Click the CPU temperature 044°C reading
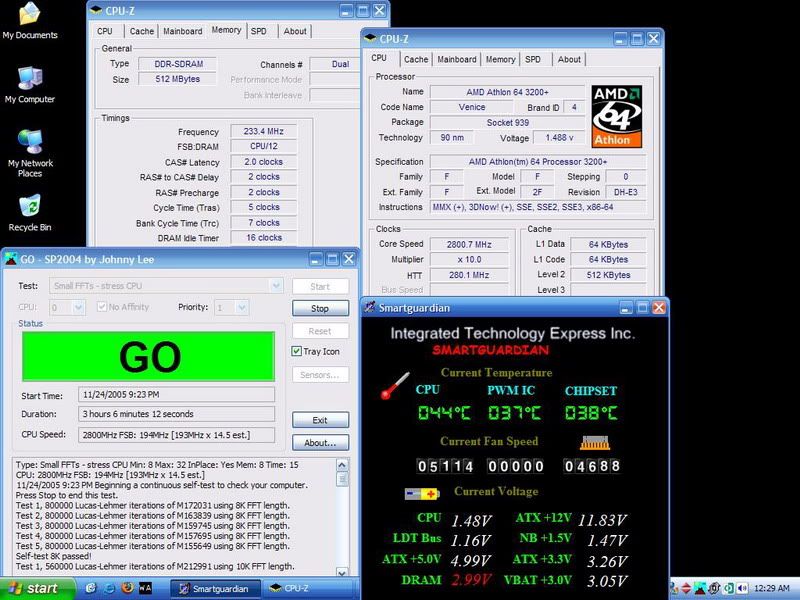Image resolution: width=800 pixels, height=600 pixels. 444,412
